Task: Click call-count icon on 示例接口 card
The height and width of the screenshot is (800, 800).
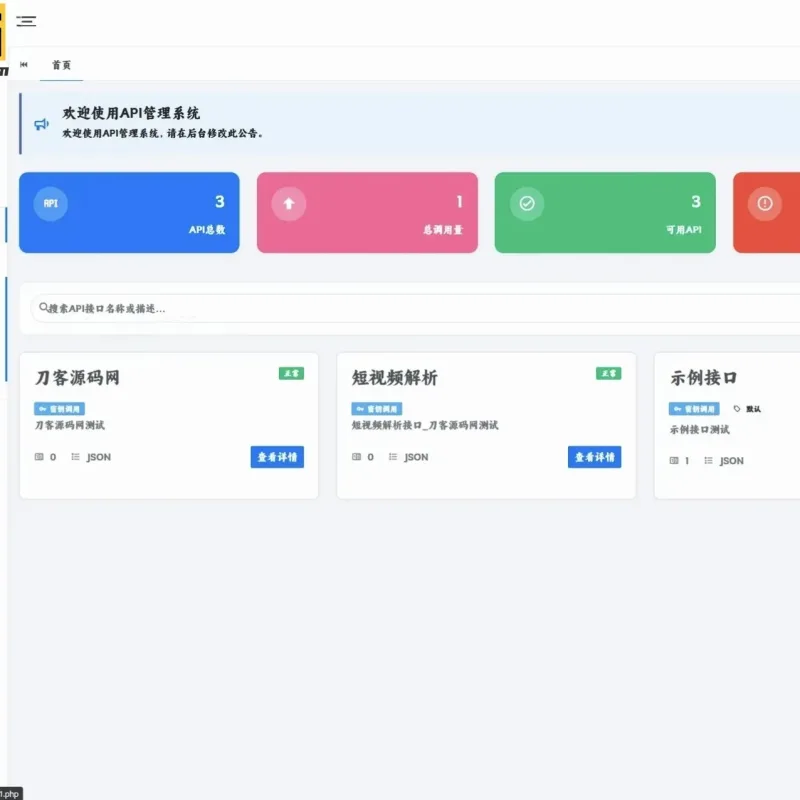Action: click(x=673, y=460)
